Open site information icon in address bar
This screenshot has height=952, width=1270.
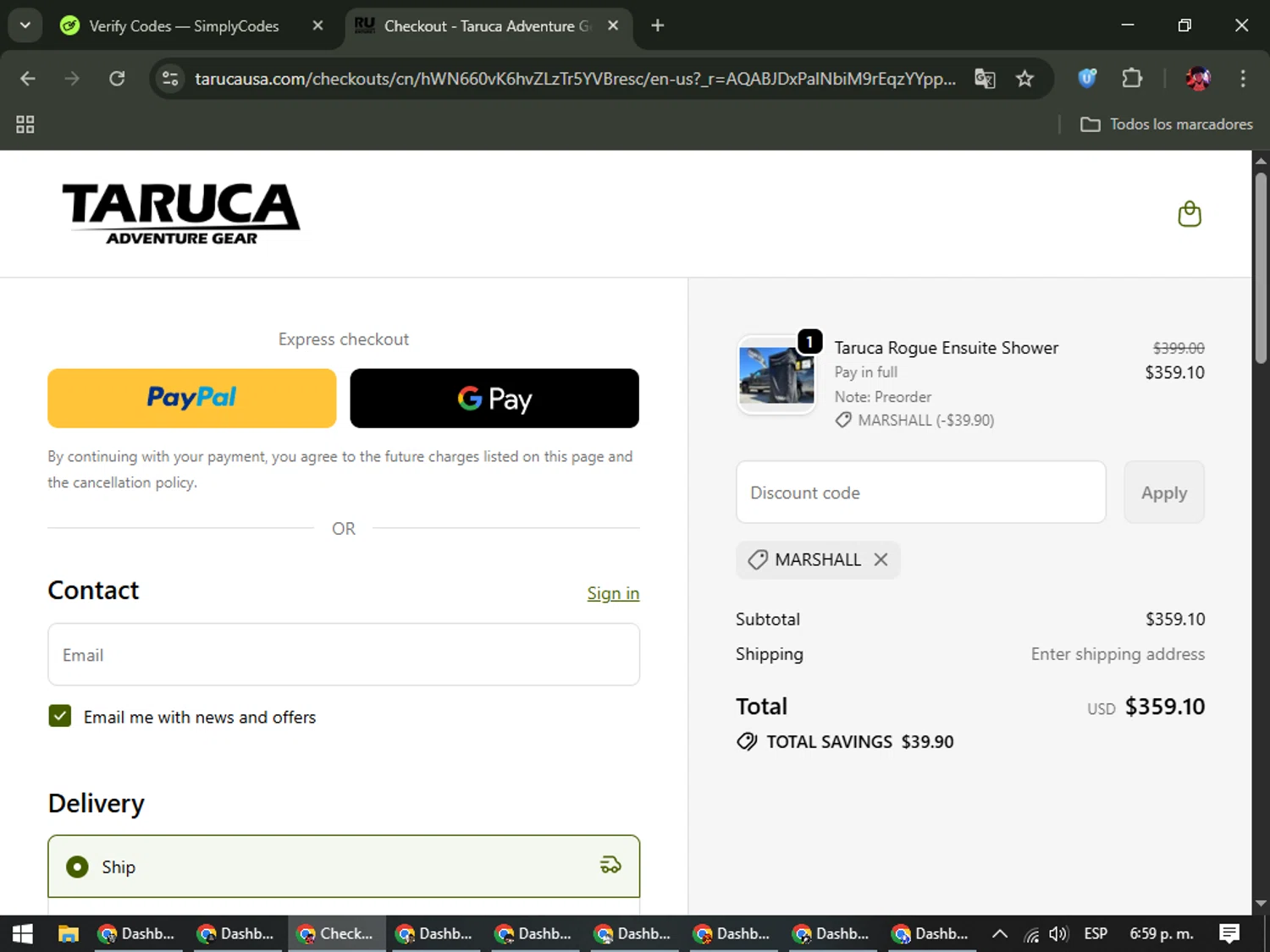click(x=170, y=79)
